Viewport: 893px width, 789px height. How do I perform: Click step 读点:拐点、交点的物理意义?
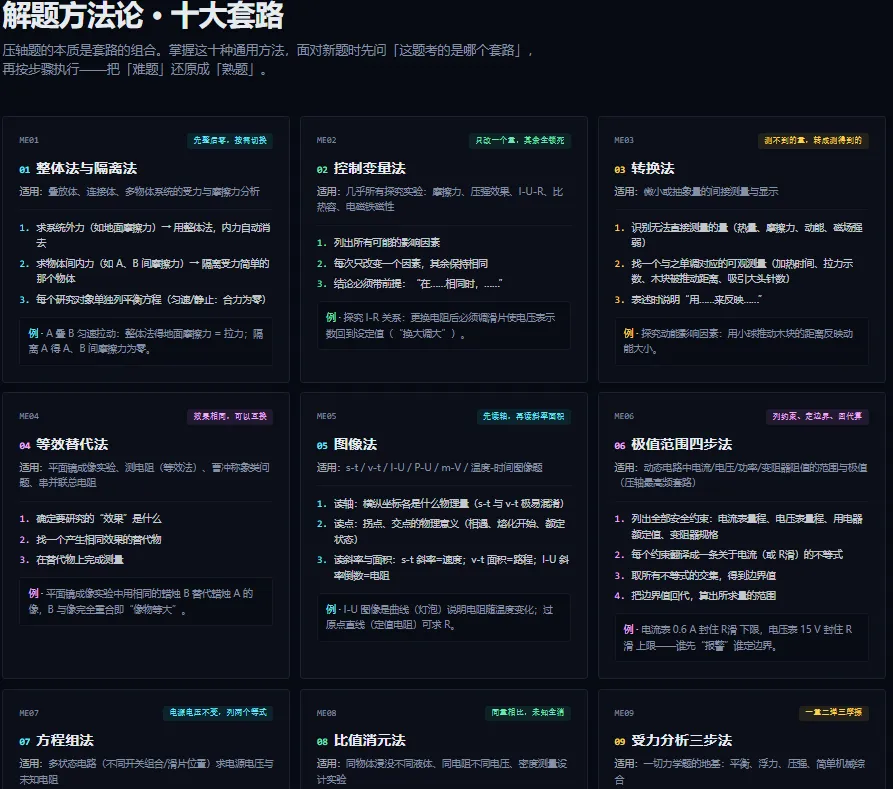(x=441, y=531)
